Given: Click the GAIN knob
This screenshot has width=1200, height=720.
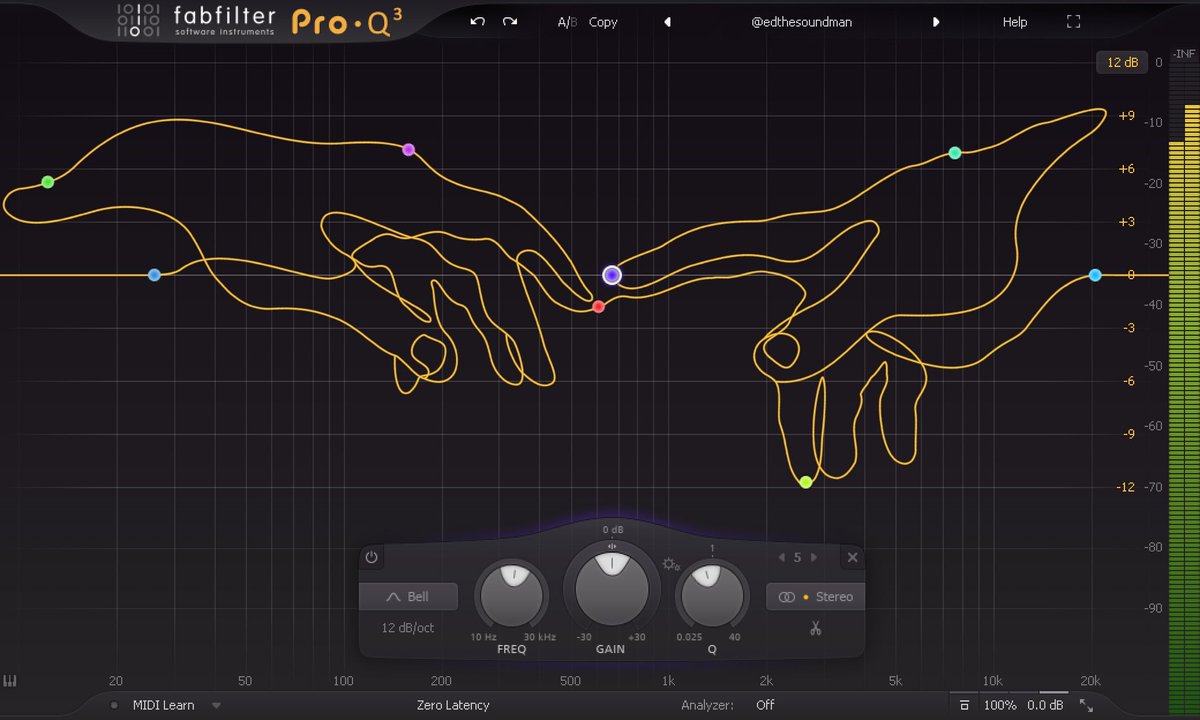Looking at the screenshot, I should pos(610,591).
